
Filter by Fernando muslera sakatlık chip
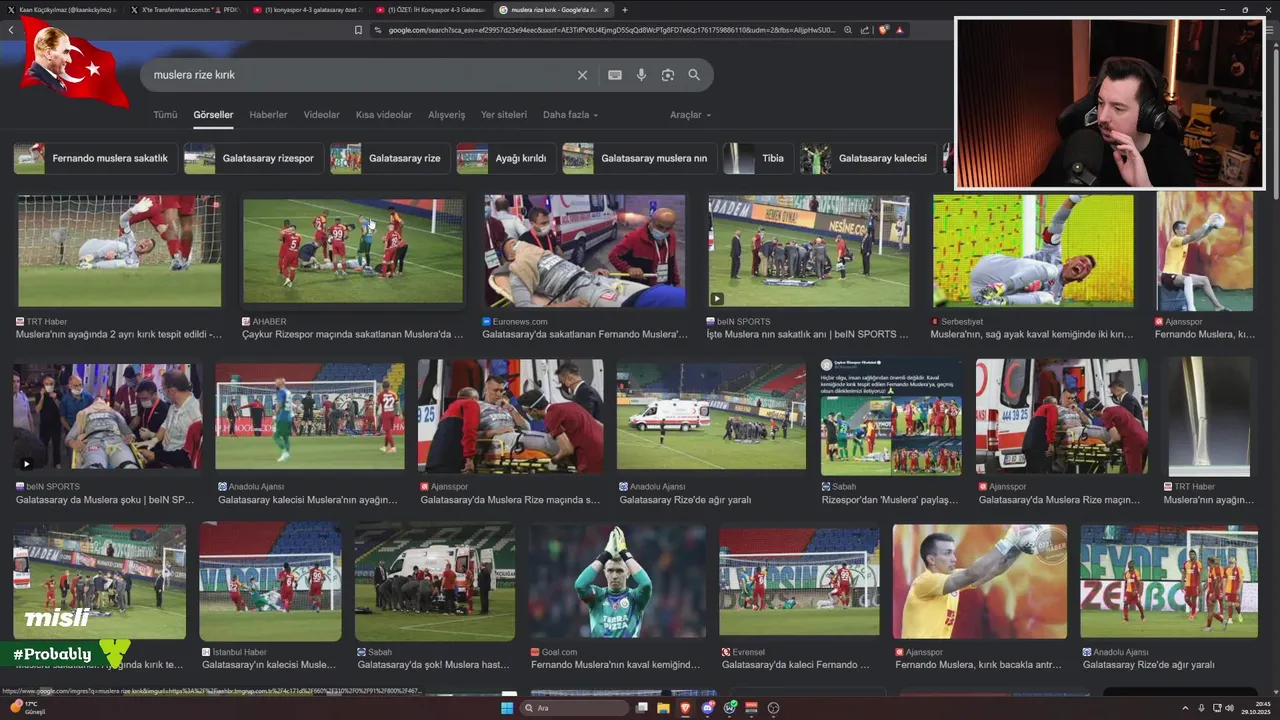click(96, 158)
